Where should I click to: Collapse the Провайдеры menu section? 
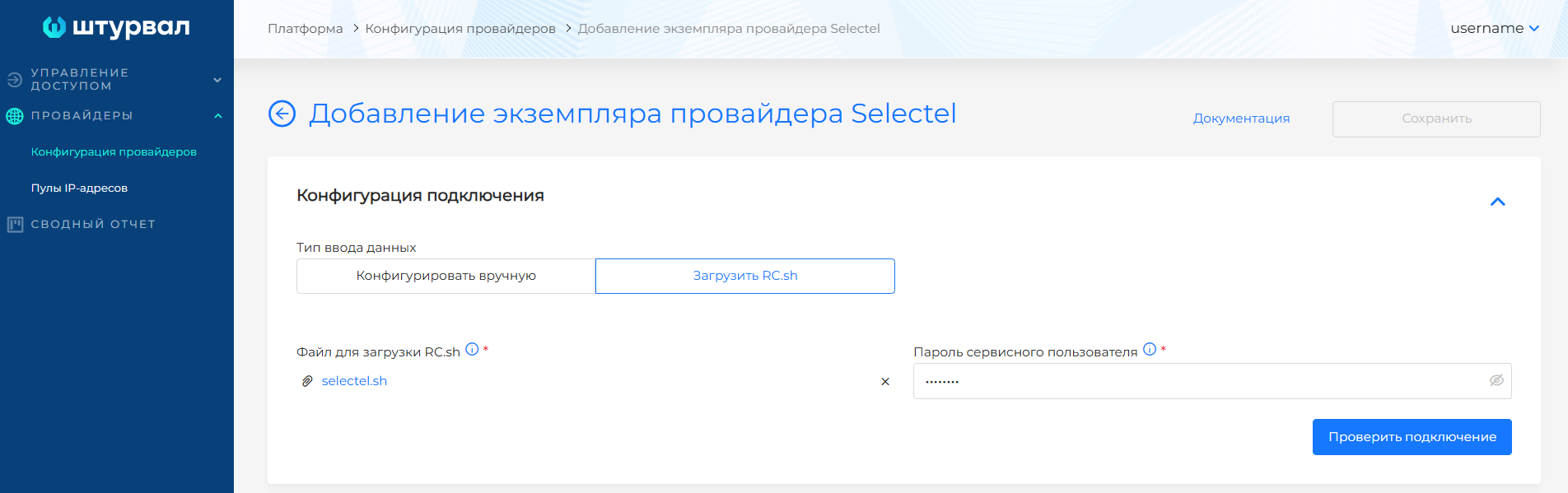(x=218, y=116)
